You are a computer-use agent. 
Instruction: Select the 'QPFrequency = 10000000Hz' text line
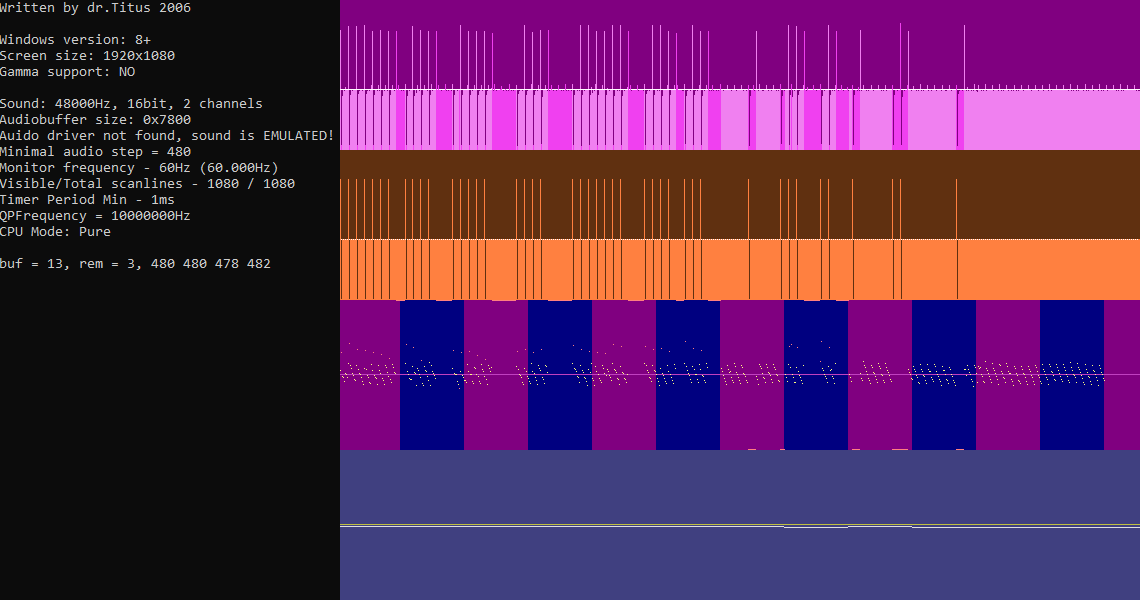tap(95, 216)
